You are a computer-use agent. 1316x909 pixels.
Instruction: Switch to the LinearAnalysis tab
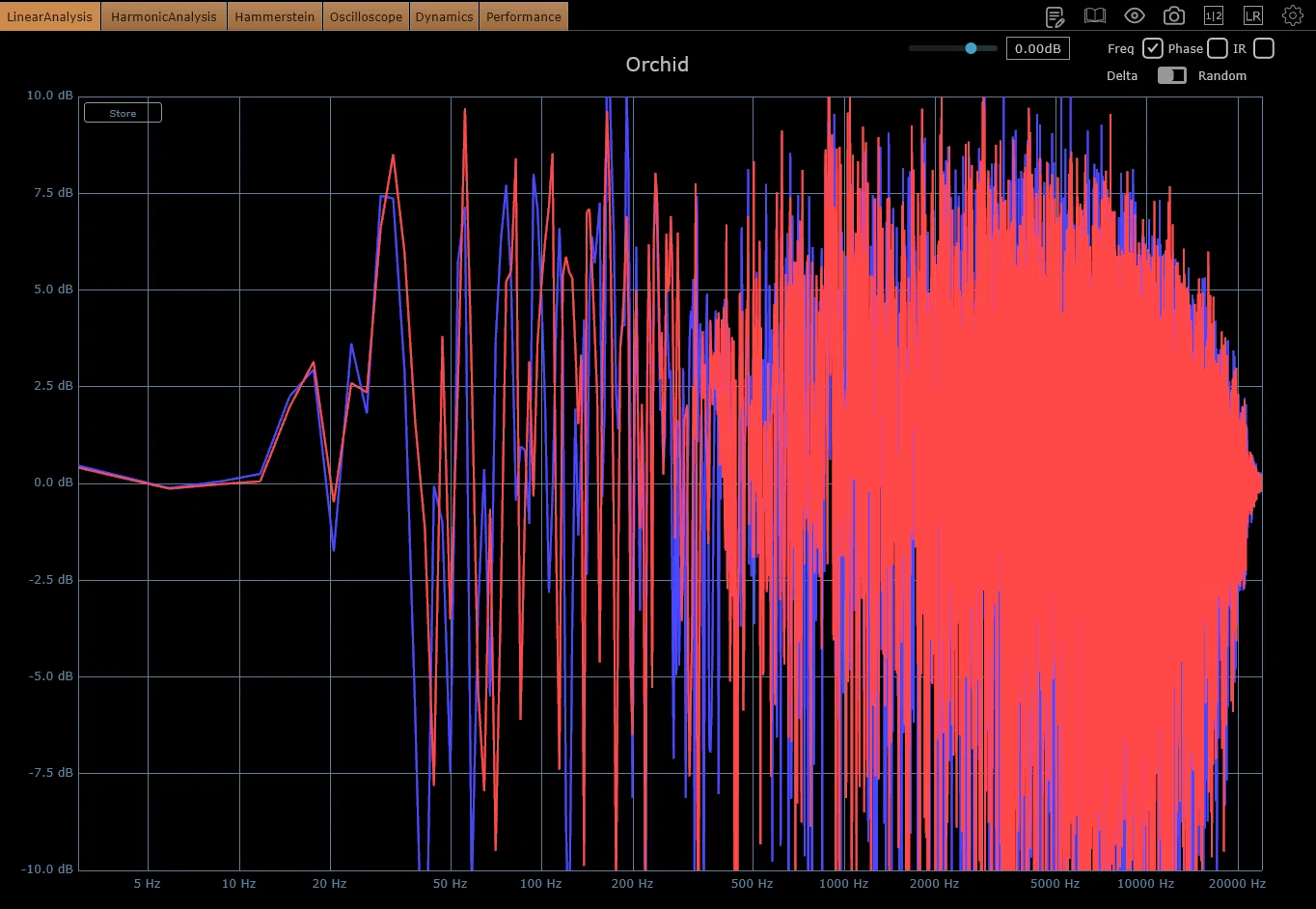[50, 16]
